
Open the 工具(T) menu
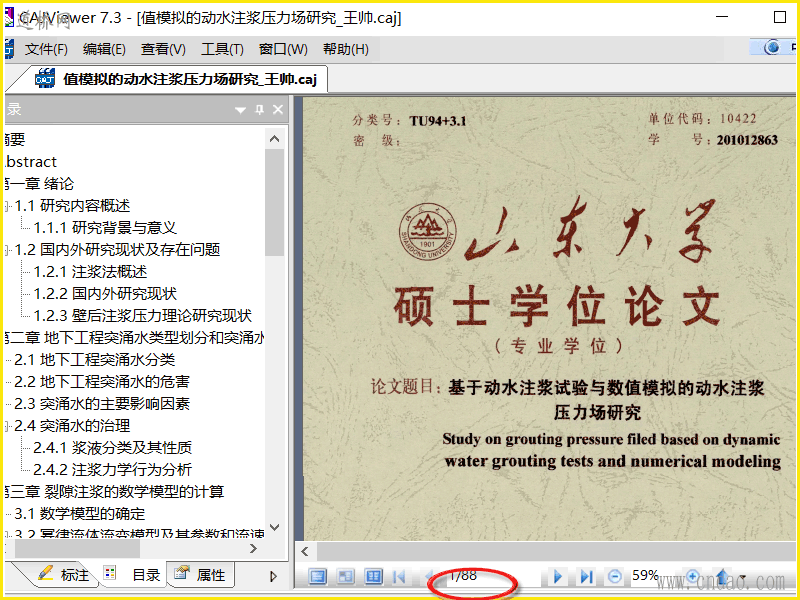pyautogui.click(x=222, y=49)
